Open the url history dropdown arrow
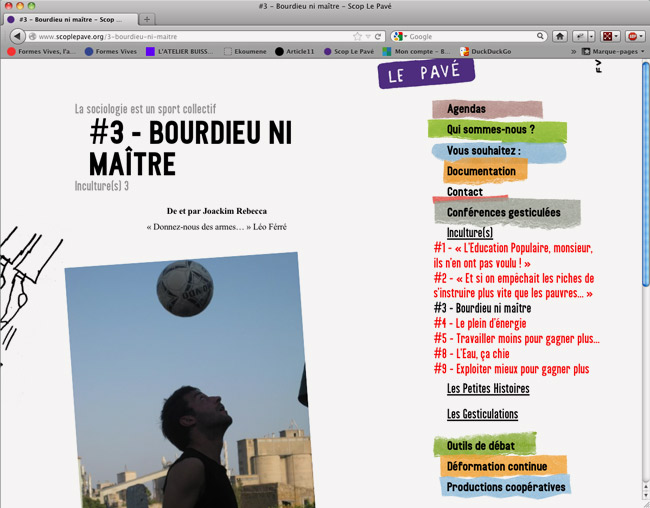Screen dimensions: 650x508 pos(368,36)
